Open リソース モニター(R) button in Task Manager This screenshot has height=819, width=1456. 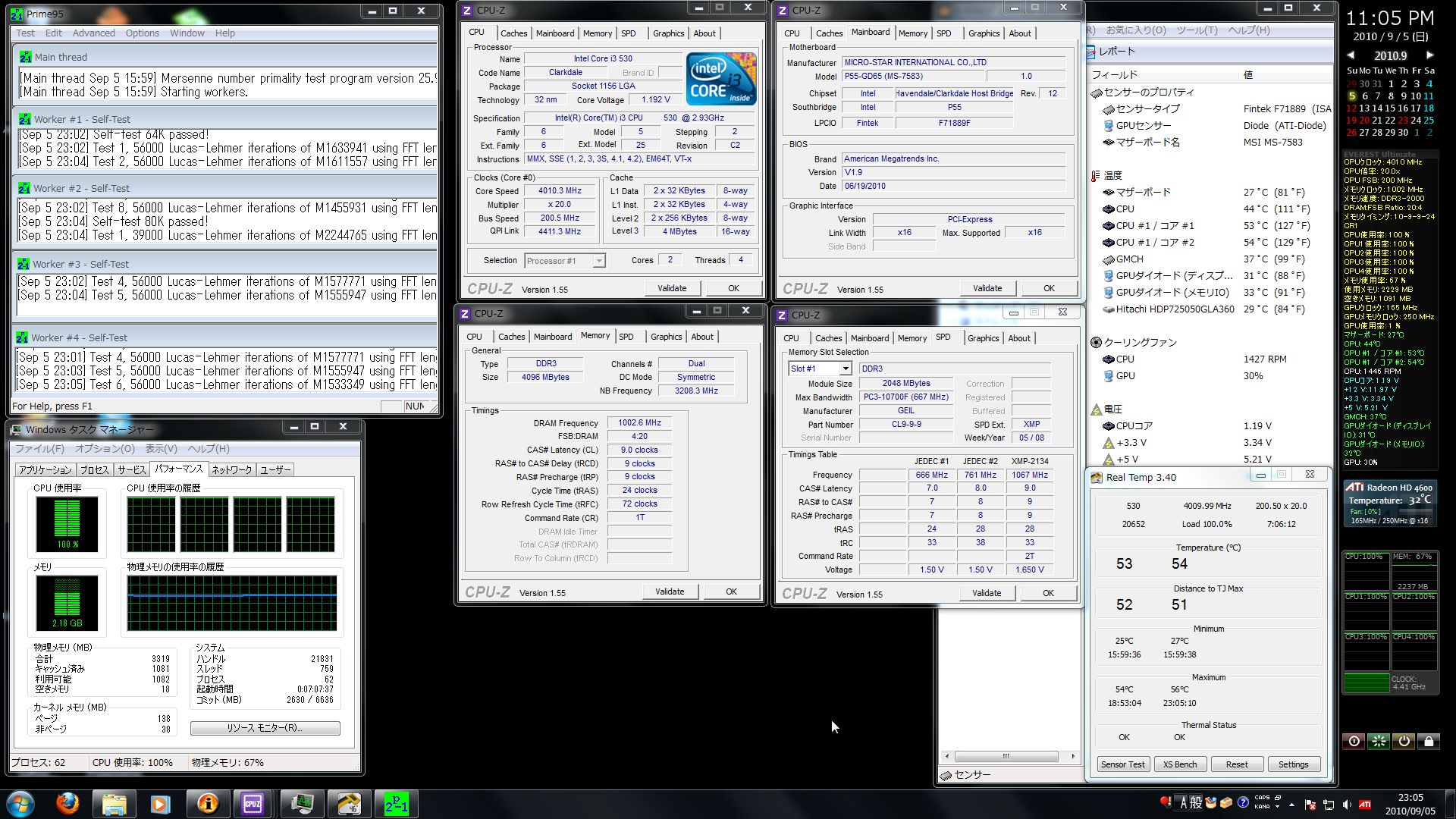point(265,728)
